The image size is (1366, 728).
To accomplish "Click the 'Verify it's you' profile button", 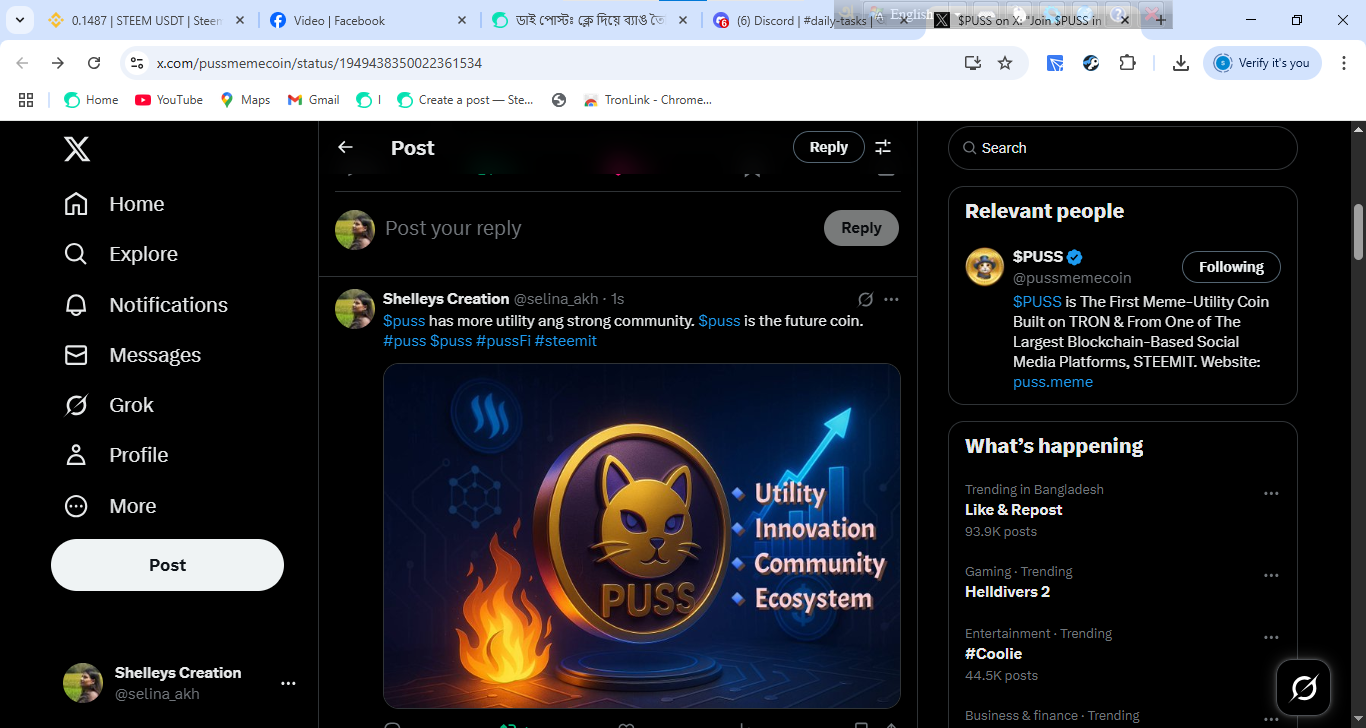I will coord(1263,63).
